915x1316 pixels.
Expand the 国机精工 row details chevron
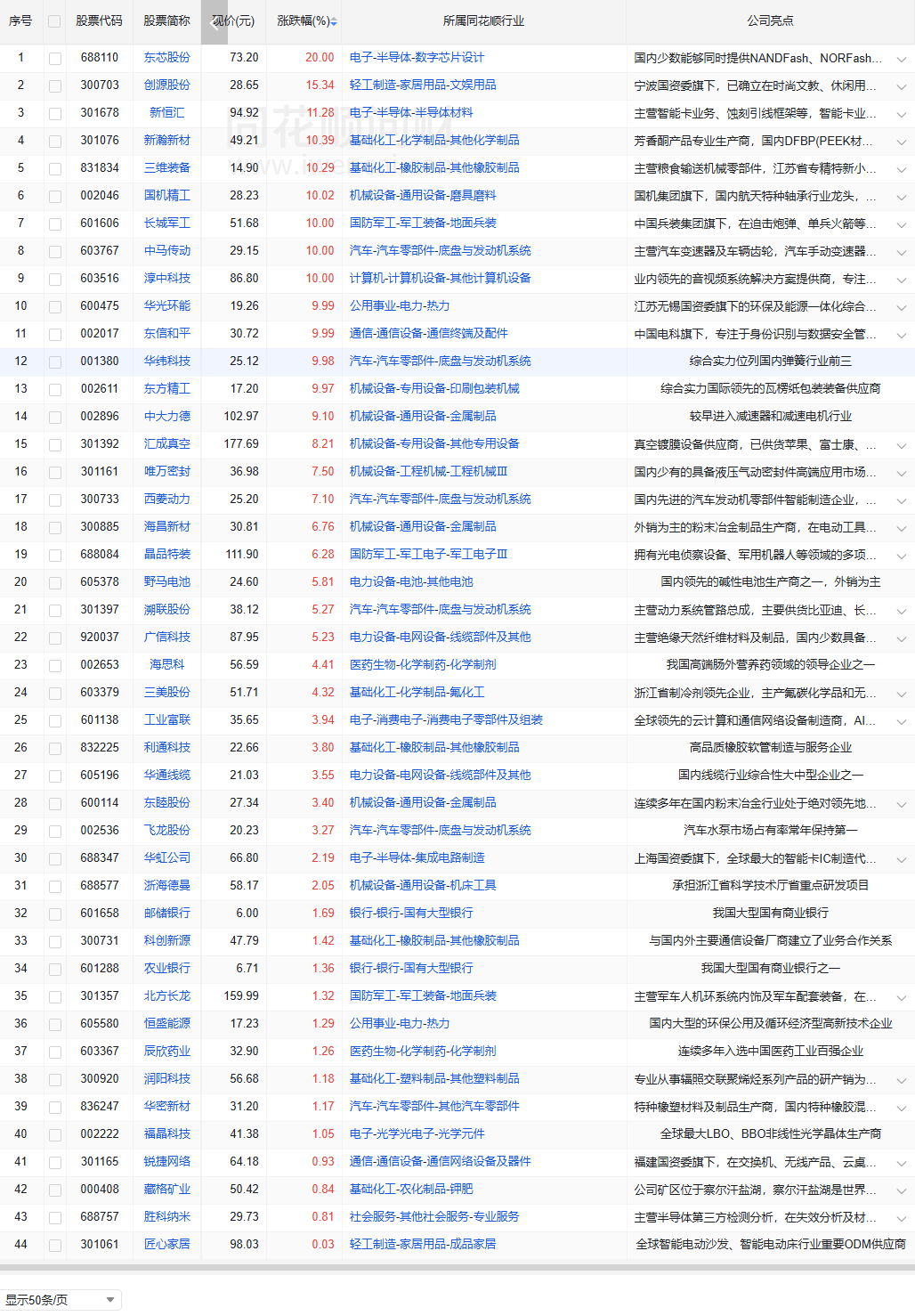pos(902,198)
